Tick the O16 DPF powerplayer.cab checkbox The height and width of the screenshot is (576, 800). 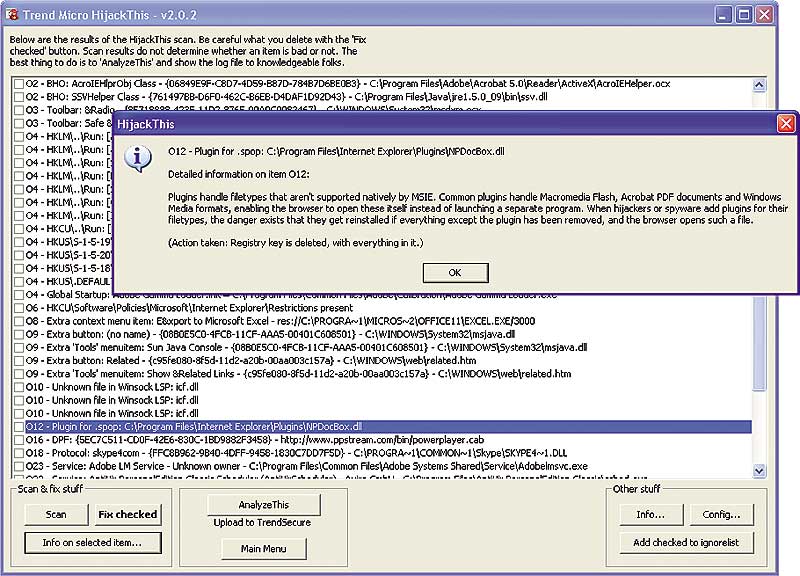point(19,440)
